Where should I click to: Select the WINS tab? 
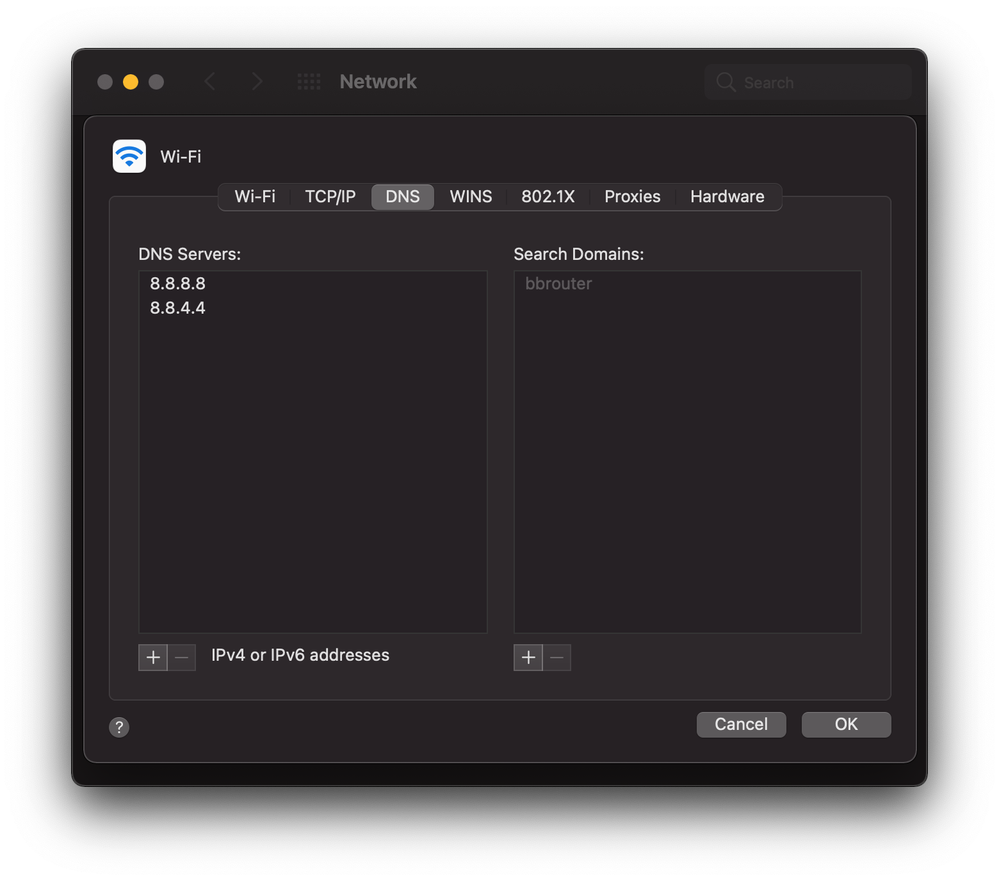470,196
